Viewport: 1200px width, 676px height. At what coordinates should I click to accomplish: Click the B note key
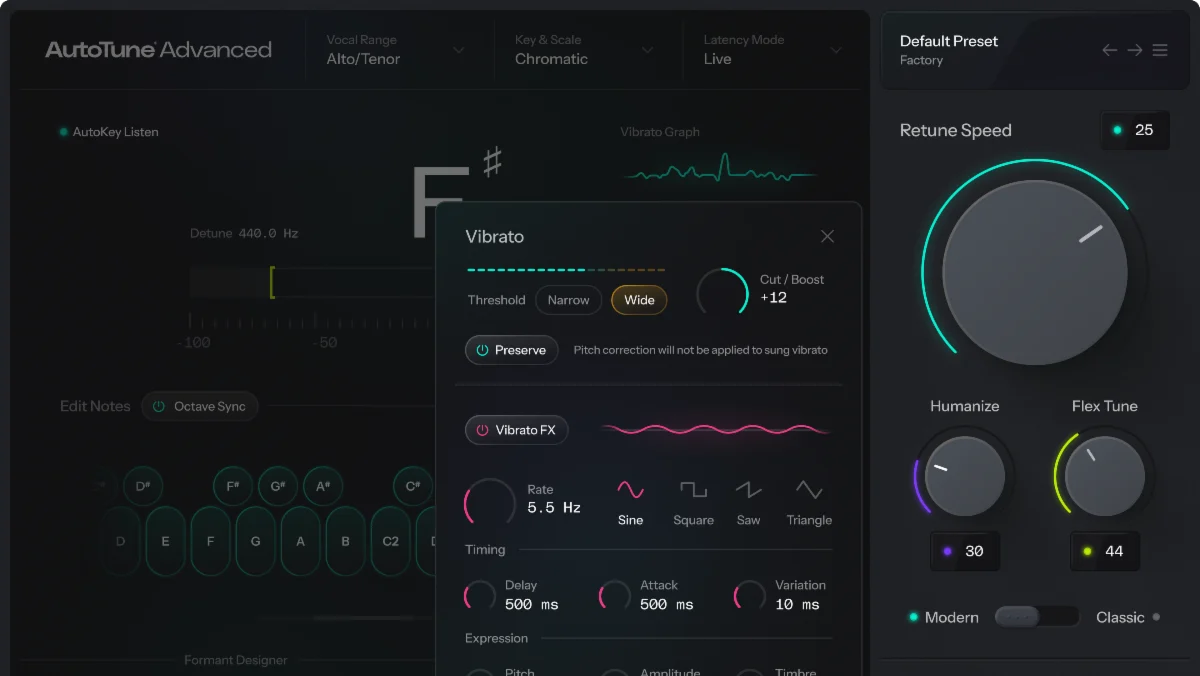pos(346,541)
